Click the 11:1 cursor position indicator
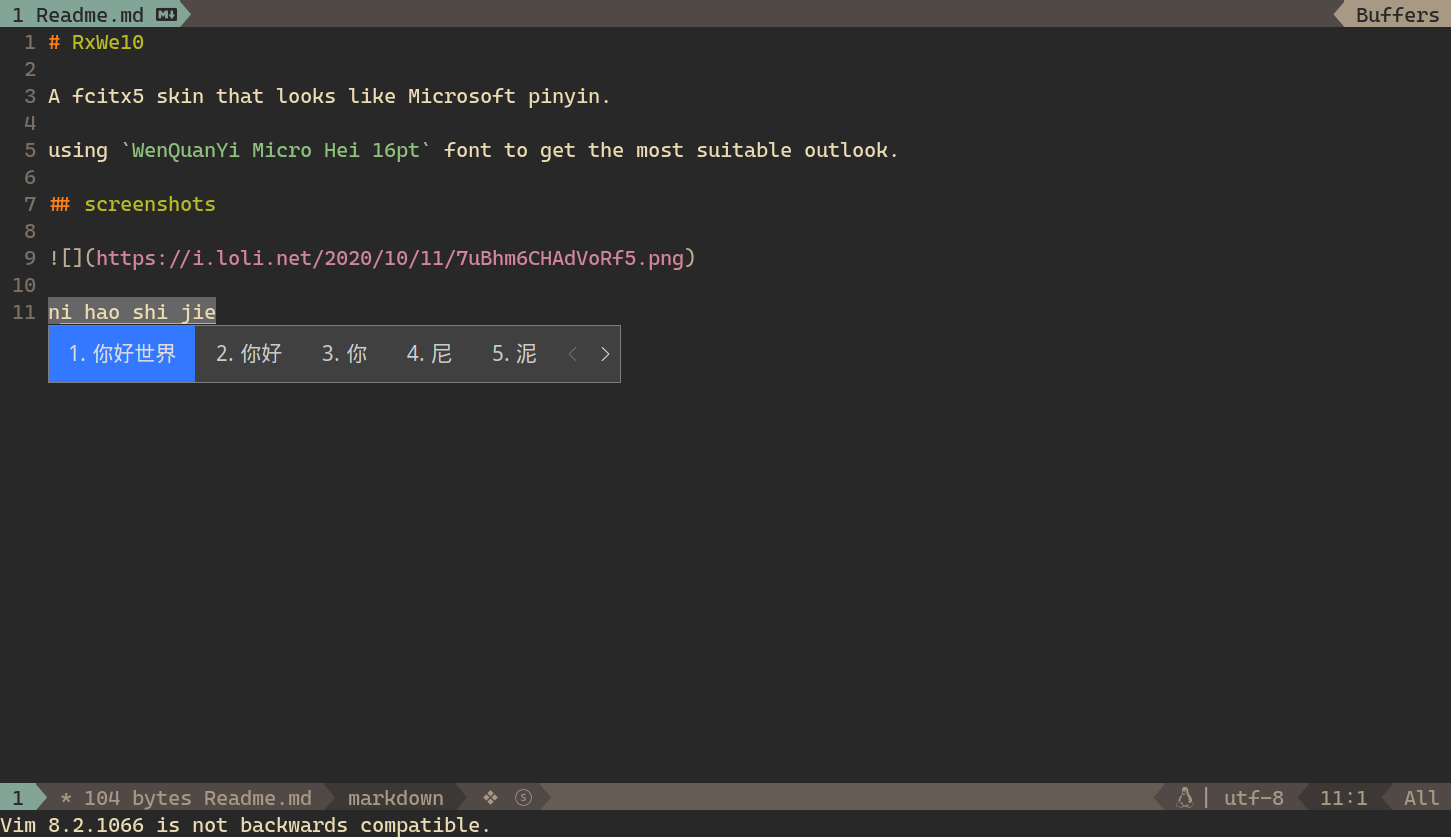Image resolution: width=1451 pixels, height=837 pixels. point(1343,798)
